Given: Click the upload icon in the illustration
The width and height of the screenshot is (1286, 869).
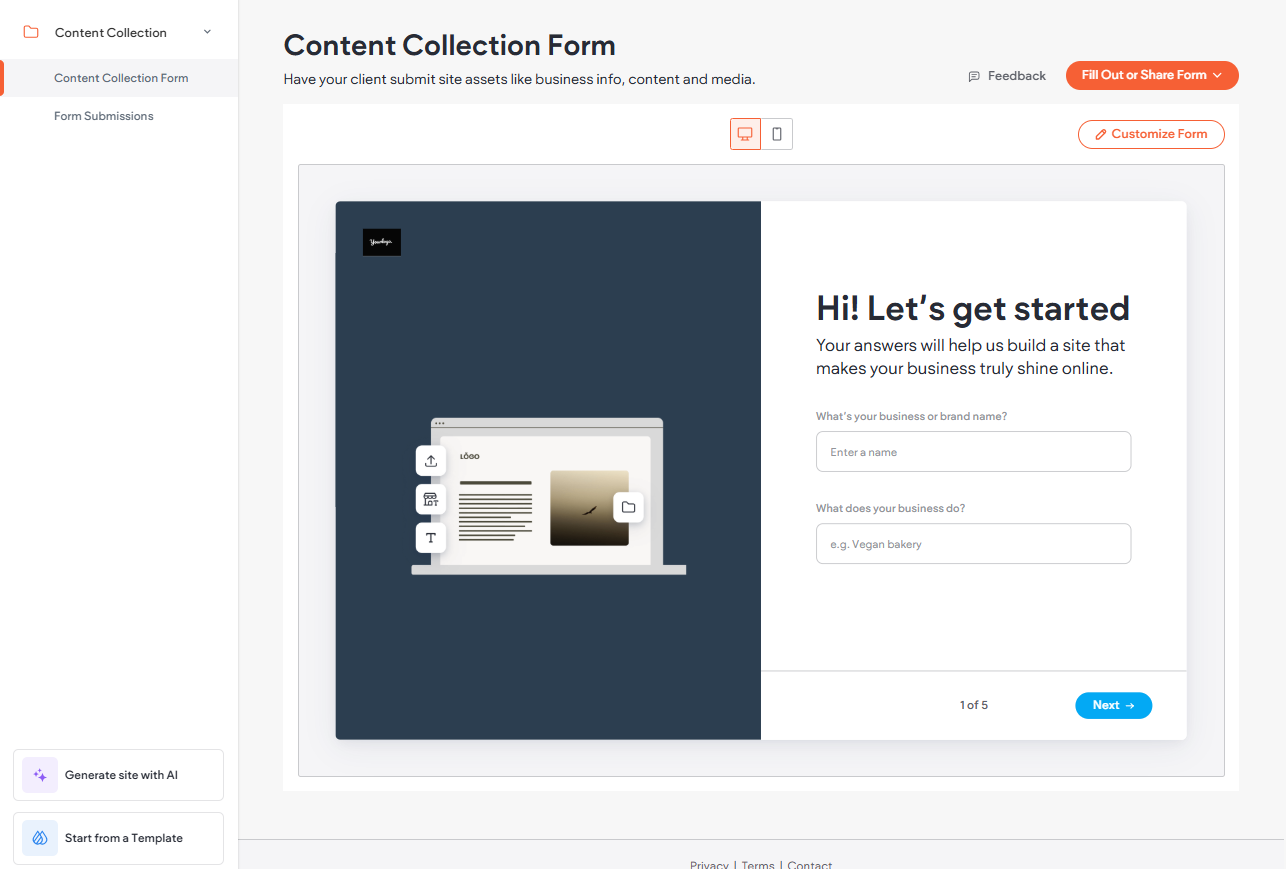Looking at the screenshot, I should [431, 461].
